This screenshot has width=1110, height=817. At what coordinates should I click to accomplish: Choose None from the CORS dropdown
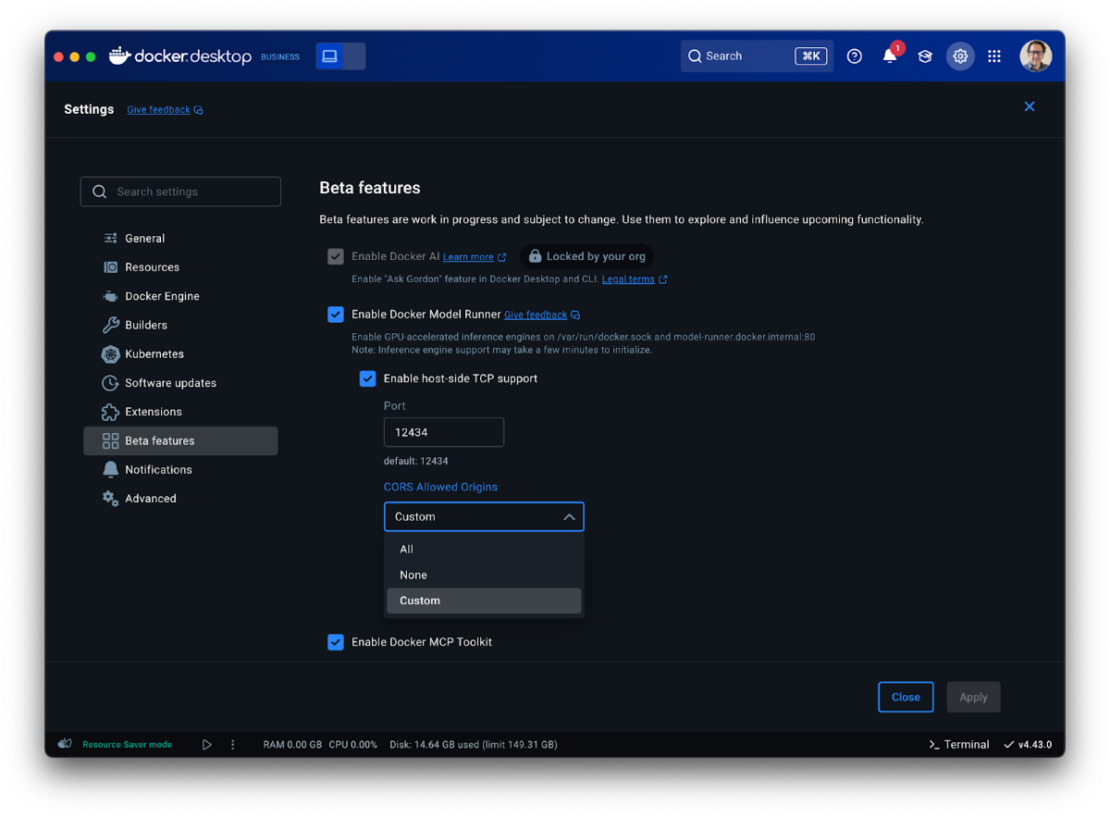pyautogui.click(x=413, y=575)
